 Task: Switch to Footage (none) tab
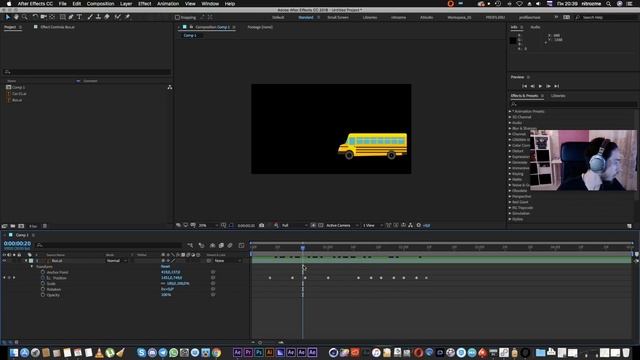[x=260, y=27]
